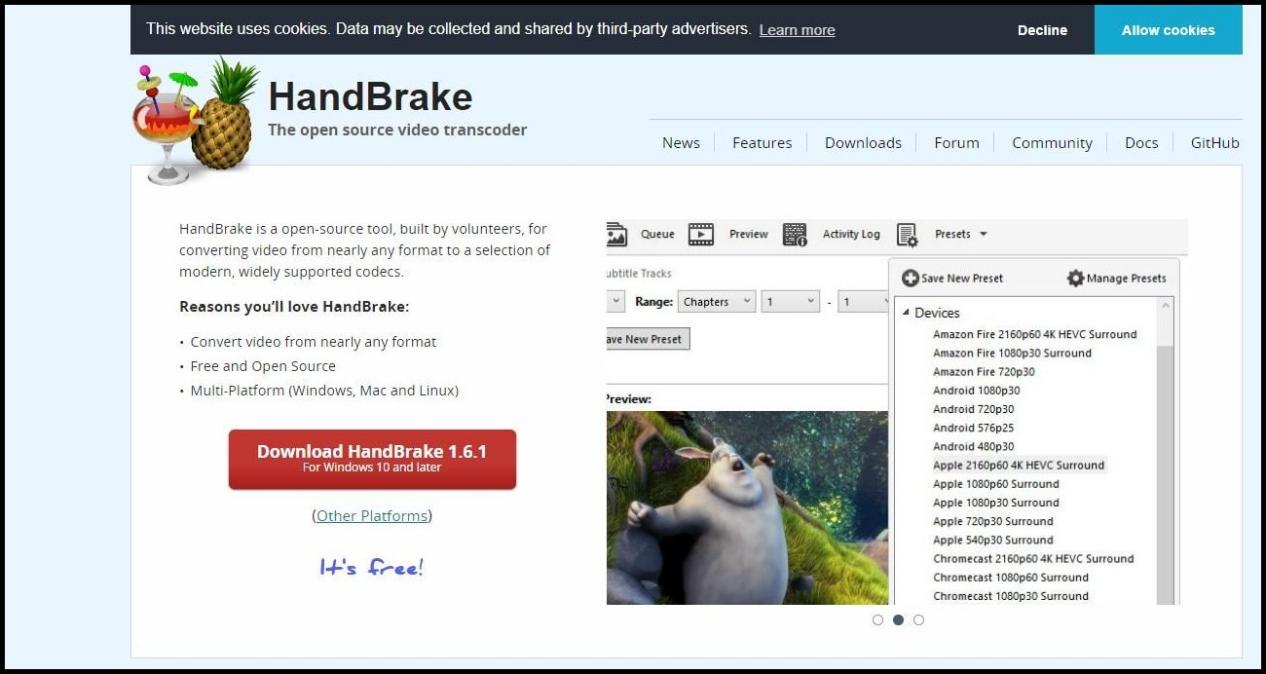Open the Community page
This screenshot has height=674, width=1266.
(x=1052, y=143)
